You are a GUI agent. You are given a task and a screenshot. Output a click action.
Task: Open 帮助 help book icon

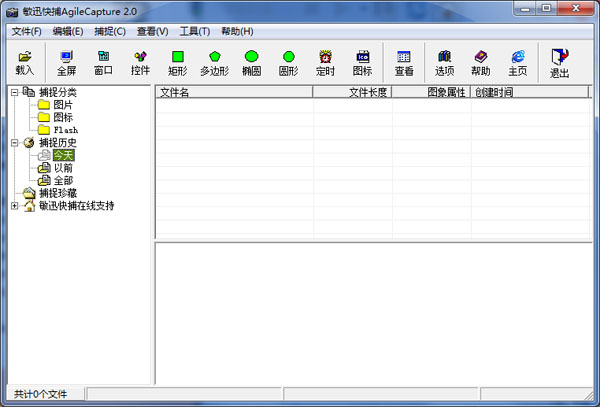coord(481,63)
